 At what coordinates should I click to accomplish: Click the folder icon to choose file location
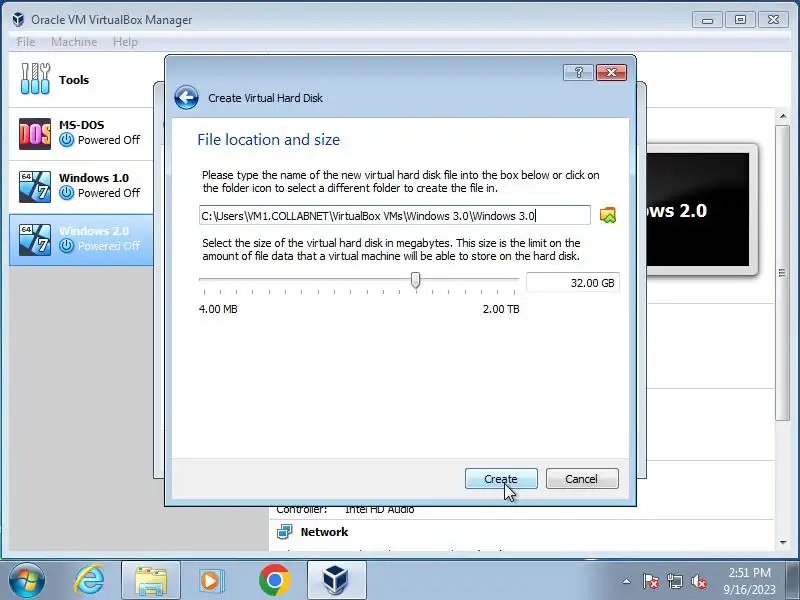click(608, 215)
